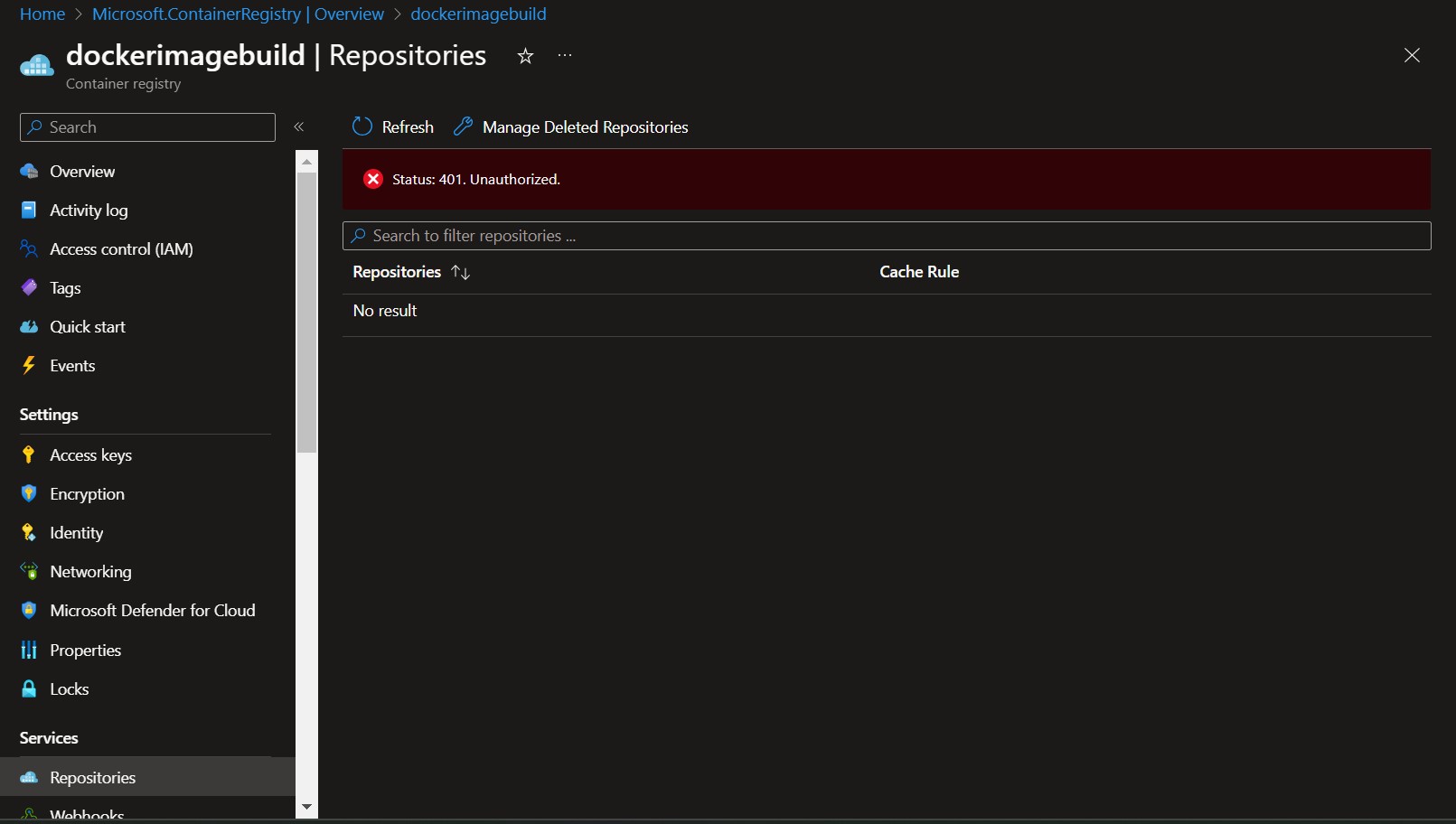The width and height of the screenshot is (1456, 824).
Task: Sort repositories using the sort arrows
Action: point(461,272)
